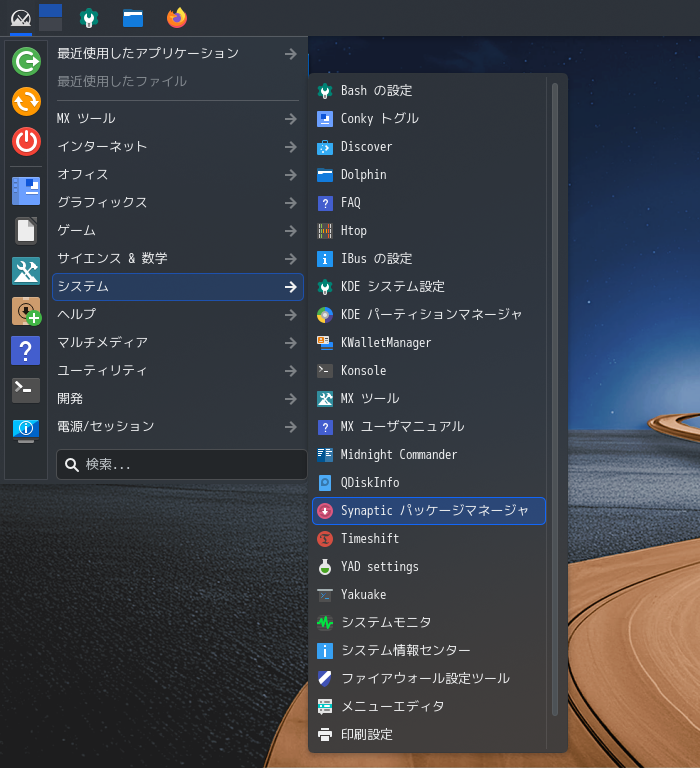Open 印刷設定 entry
This screenshot has width=700, height=768.
point(429,735)
